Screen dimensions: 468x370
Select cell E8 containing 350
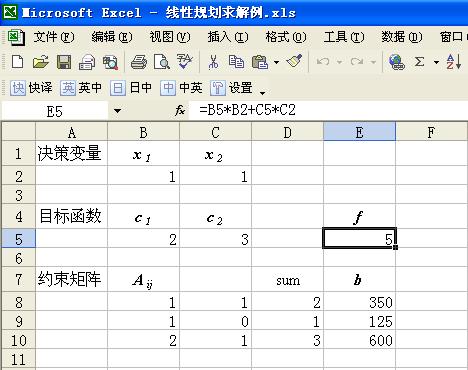(x=359, y=303)
